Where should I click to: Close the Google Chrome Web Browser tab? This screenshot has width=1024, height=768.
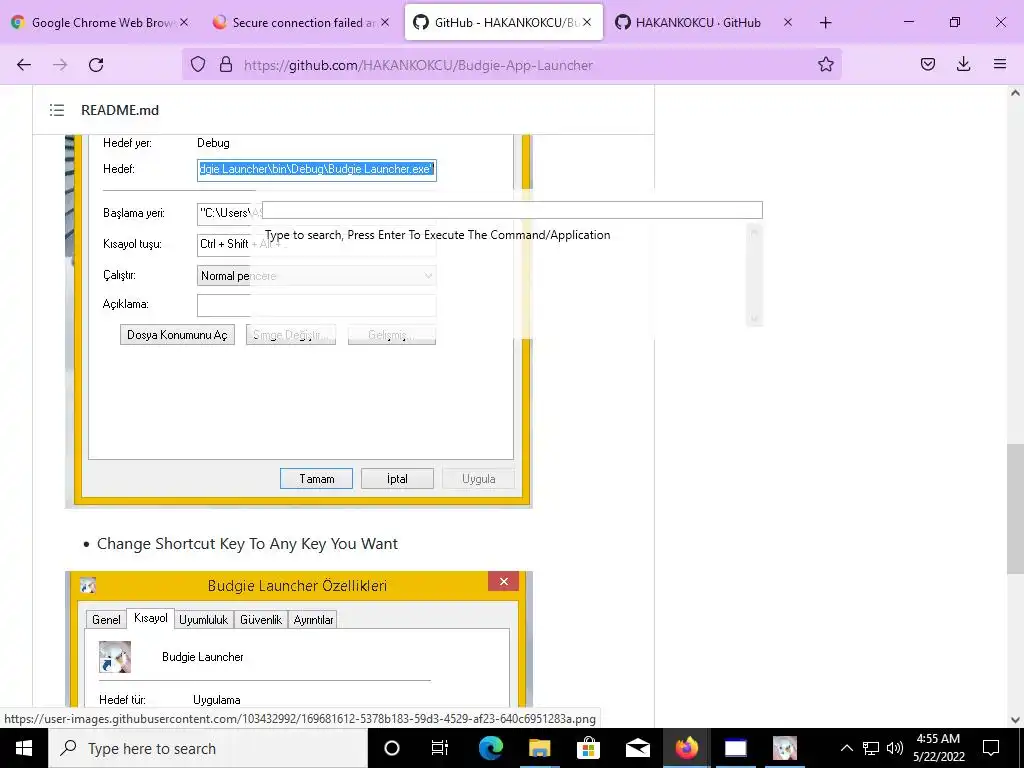coord(184,22)
